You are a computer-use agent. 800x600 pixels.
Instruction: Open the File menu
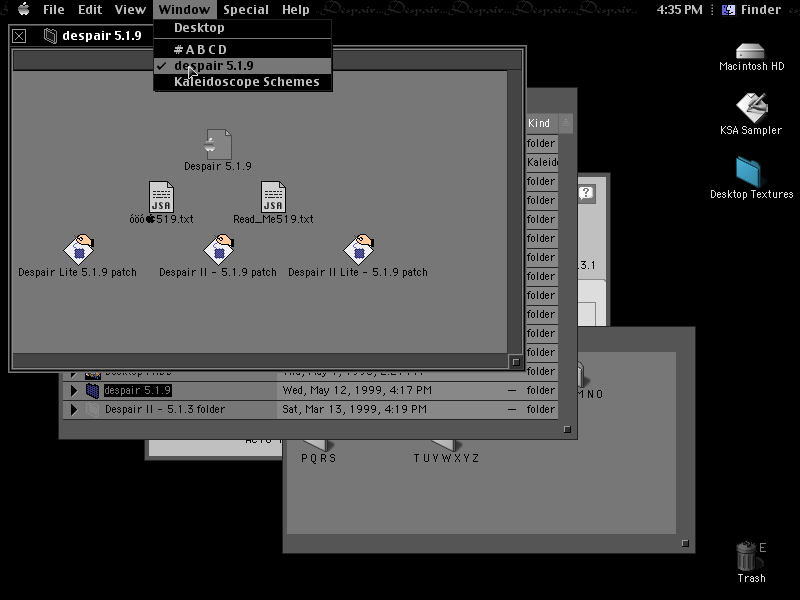[x=54, y=9]
